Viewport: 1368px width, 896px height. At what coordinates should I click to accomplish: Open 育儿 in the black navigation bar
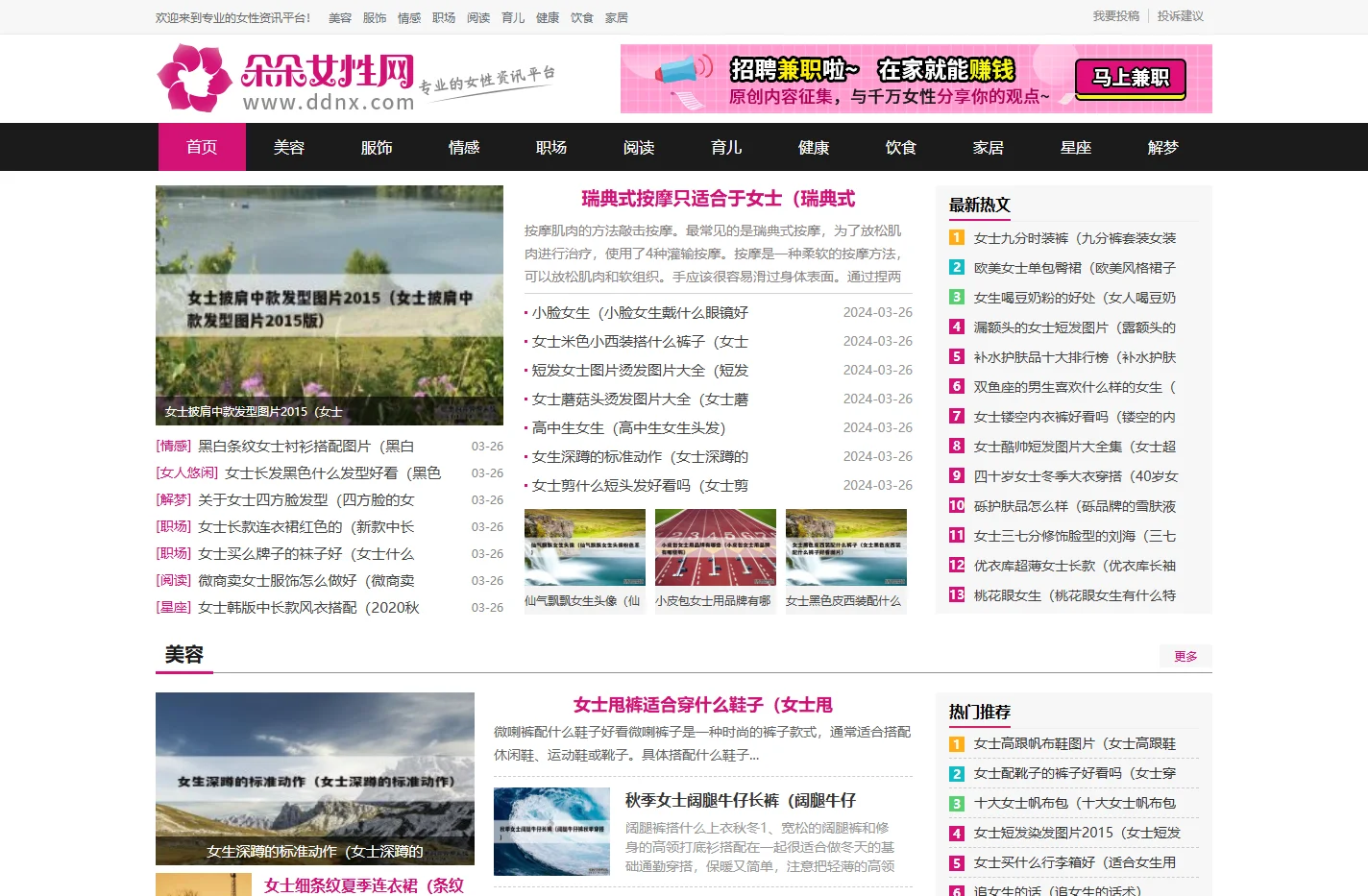click(726, 147)
